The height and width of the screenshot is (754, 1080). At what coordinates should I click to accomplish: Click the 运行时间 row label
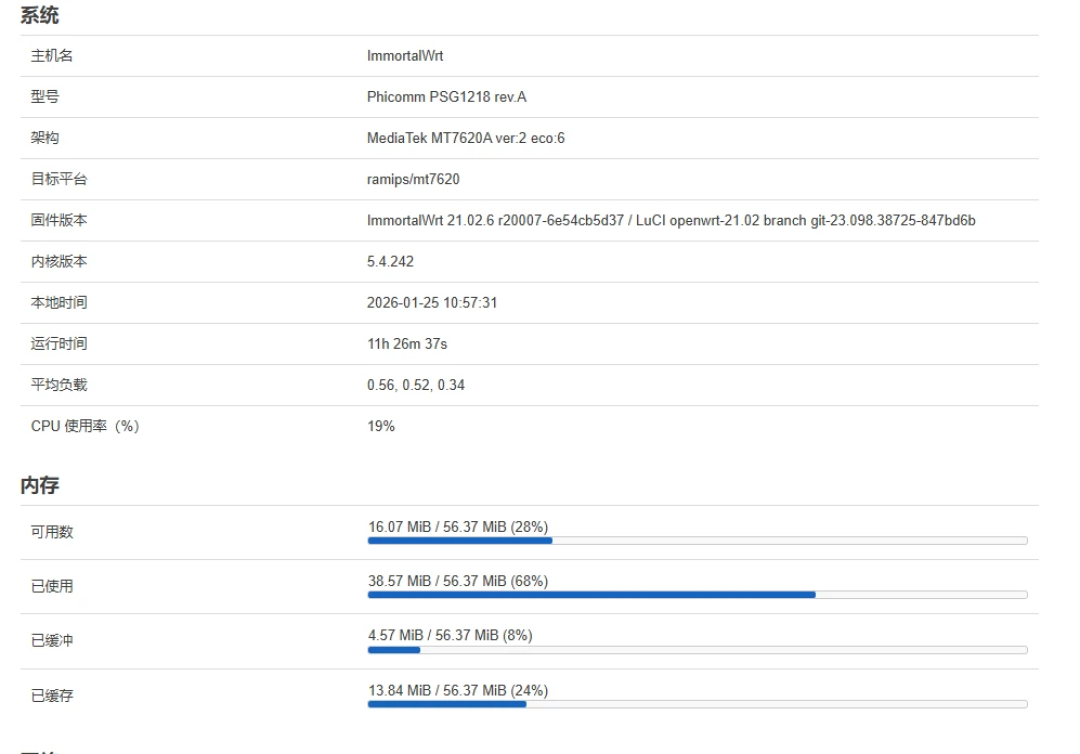59,344
